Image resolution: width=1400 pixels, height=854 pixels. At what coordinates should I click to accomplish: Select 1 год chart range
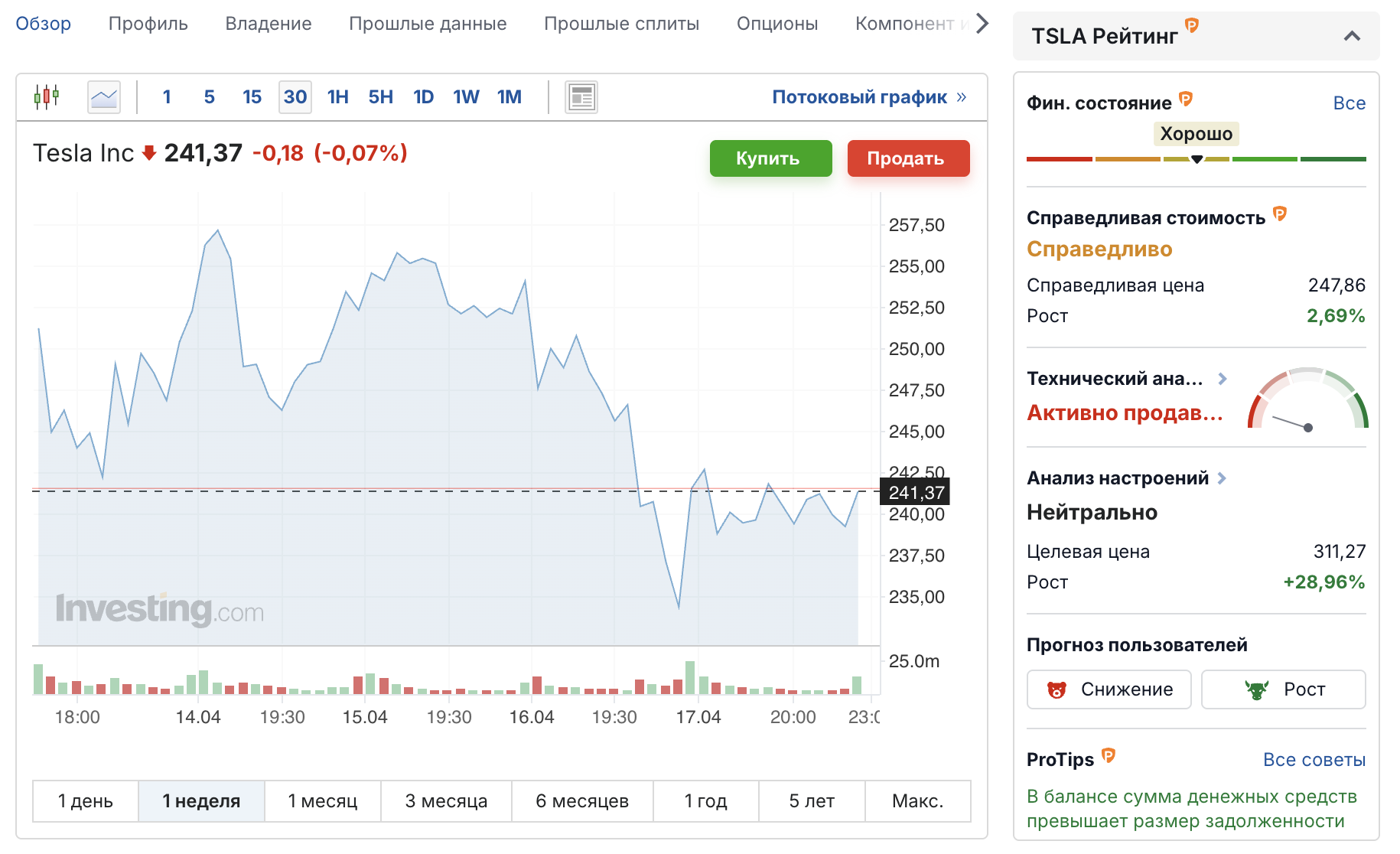coord(706,801)
